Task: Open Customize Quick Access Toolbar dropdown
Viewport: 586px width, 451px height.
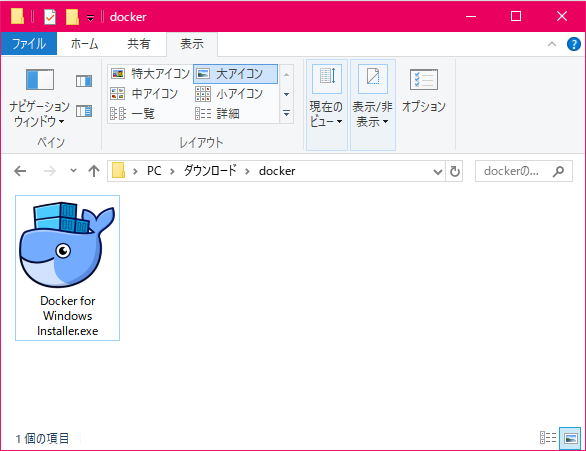Action: click(x=90, y=18)
